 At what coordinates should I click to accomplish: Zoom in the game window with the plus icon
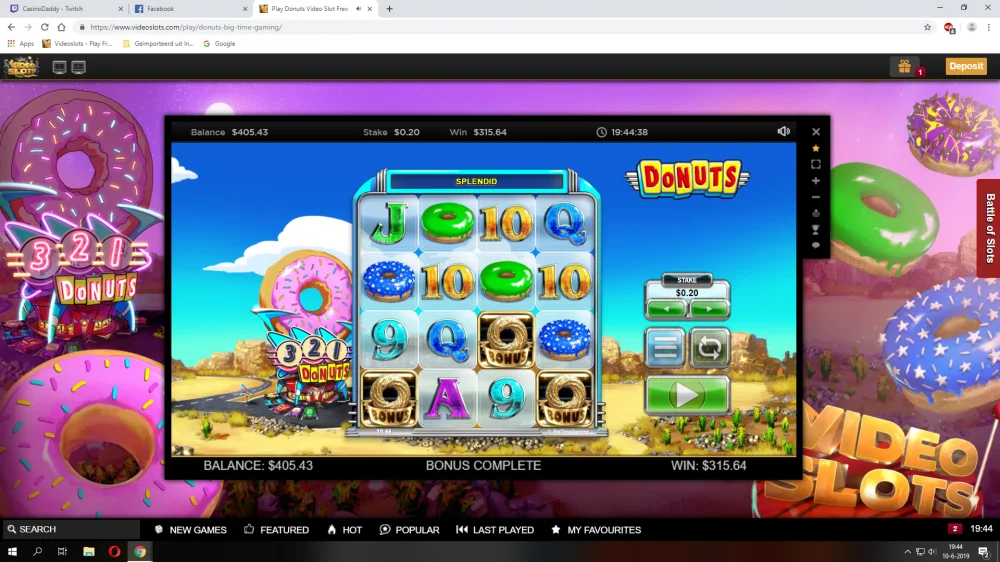click(816, 181)
